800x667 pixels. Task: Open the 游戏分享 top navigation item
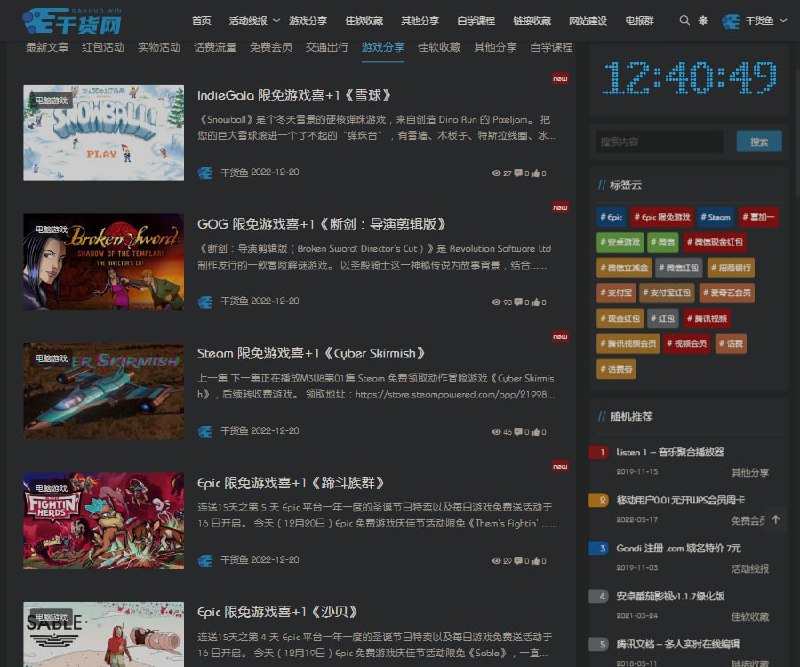click(308, 20)
